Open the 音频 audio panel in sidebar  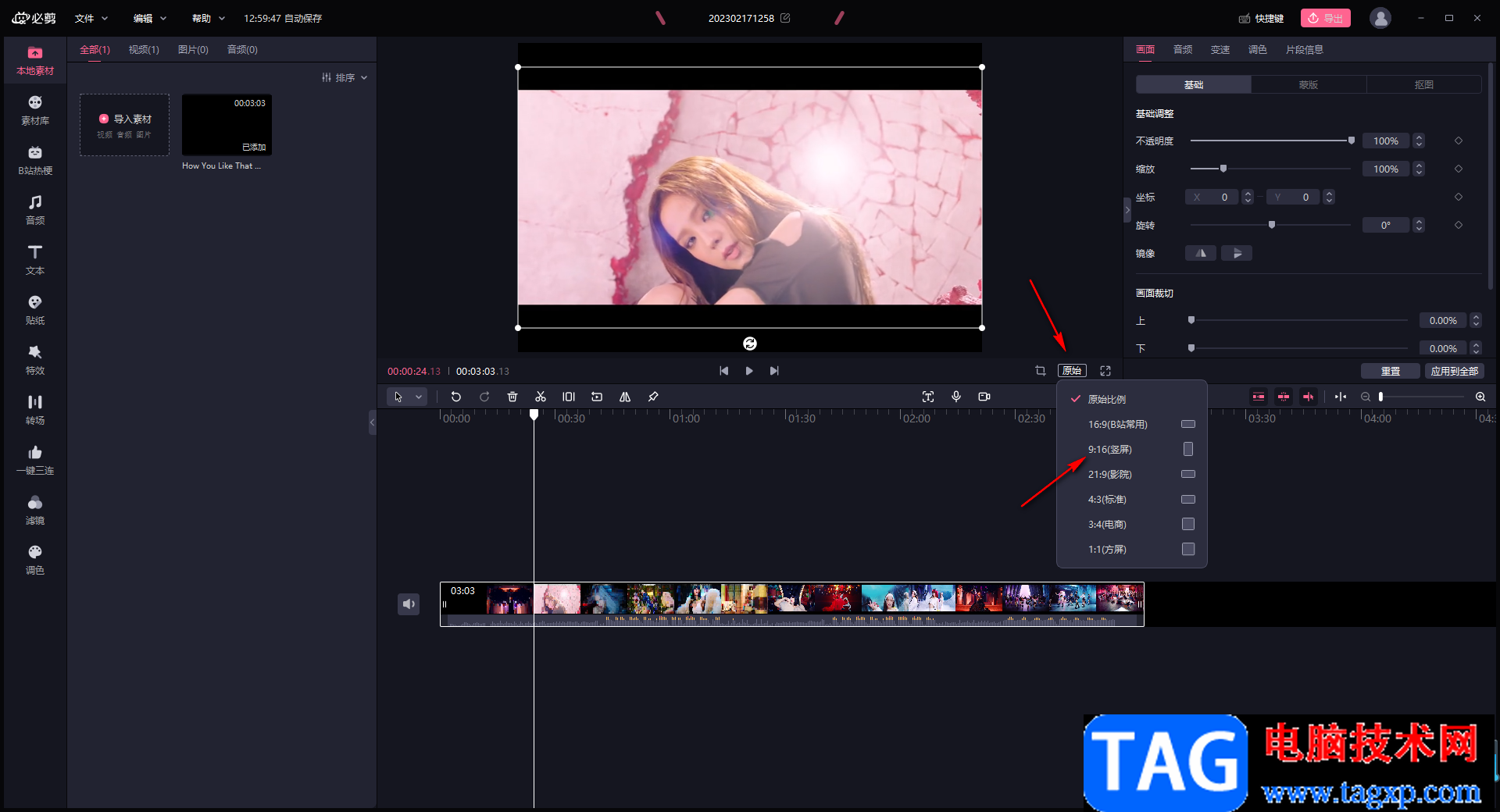click(35, 211)
